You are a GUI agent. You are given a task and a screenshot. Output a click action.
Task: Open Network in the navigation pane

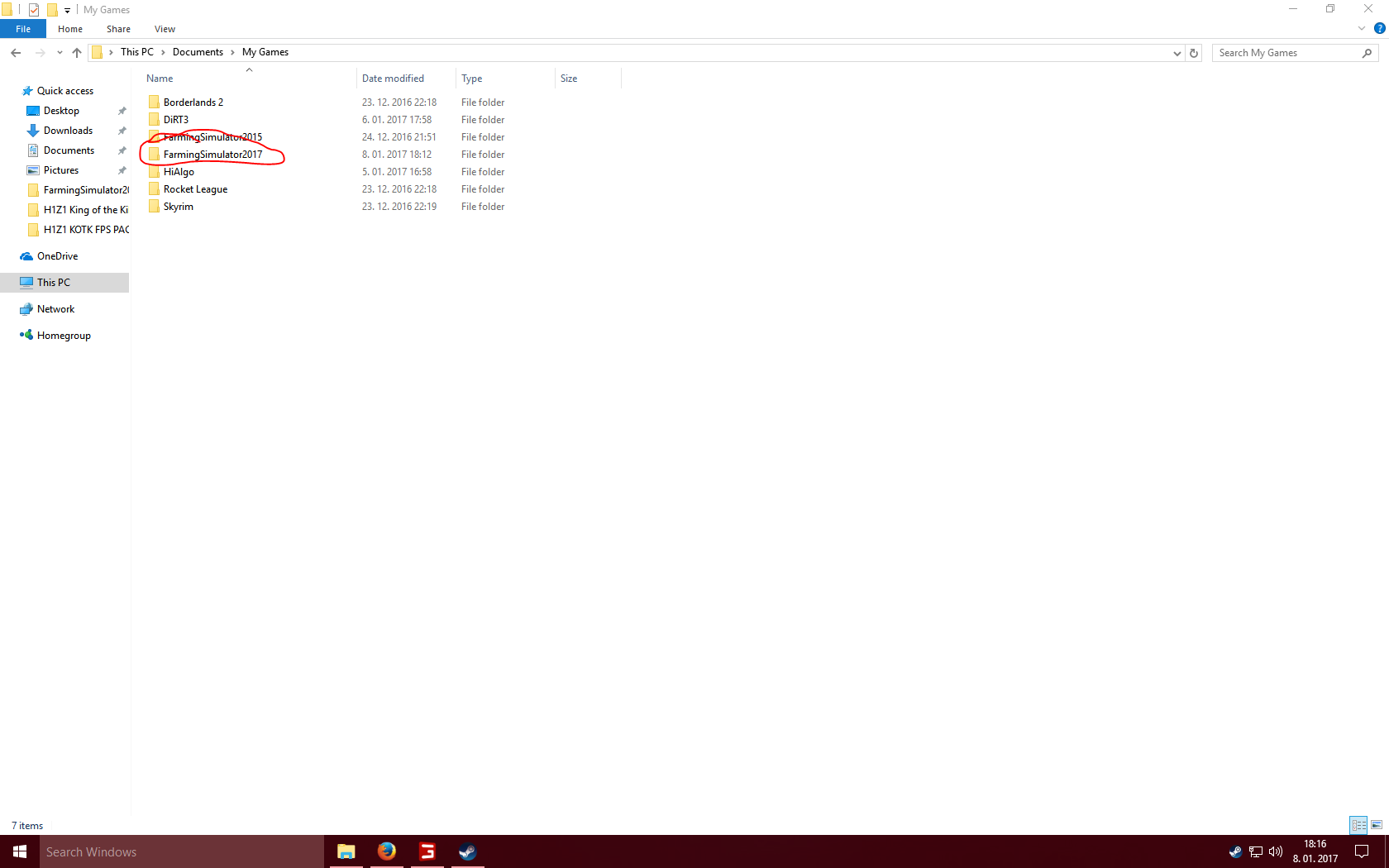click(x=55, y=309)
